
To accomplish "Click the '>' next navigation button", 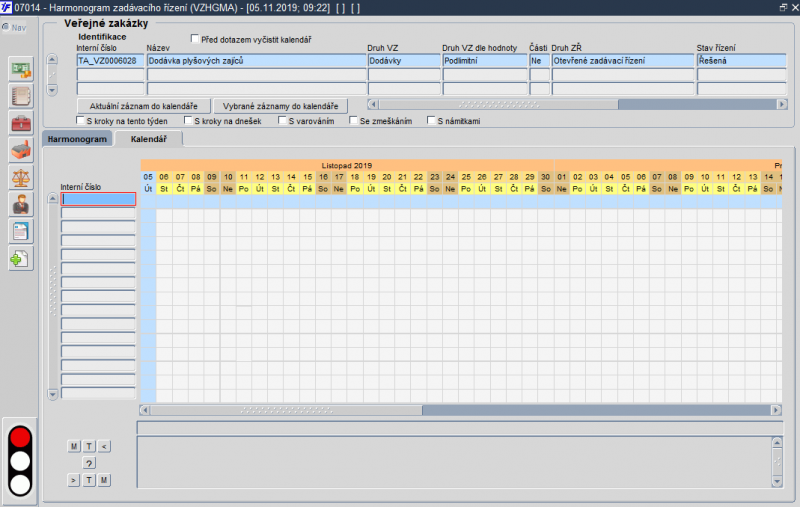I will coord(74,480).
